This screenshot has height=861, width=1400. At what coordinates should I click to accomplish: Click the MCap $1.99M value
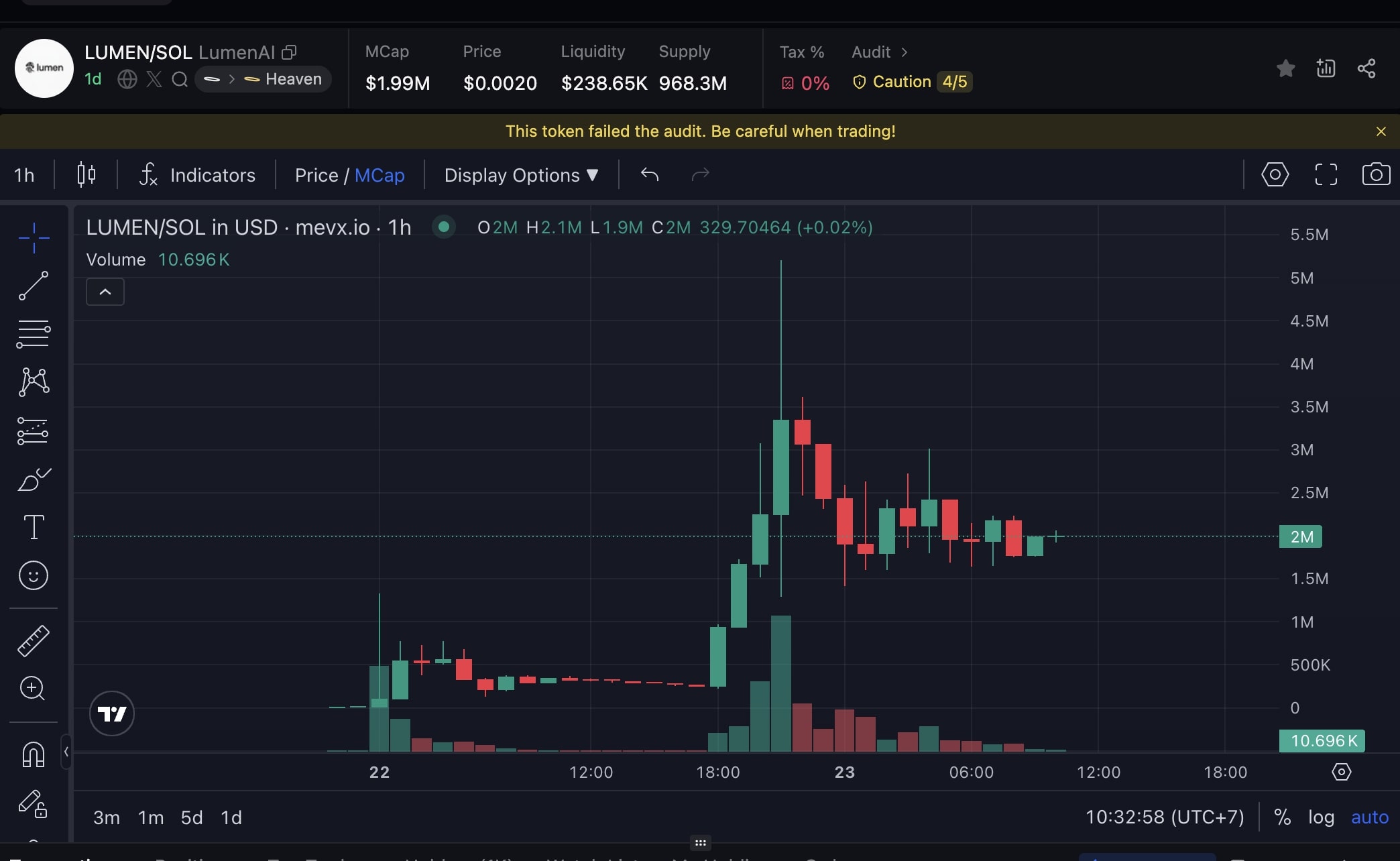point(398,83)
